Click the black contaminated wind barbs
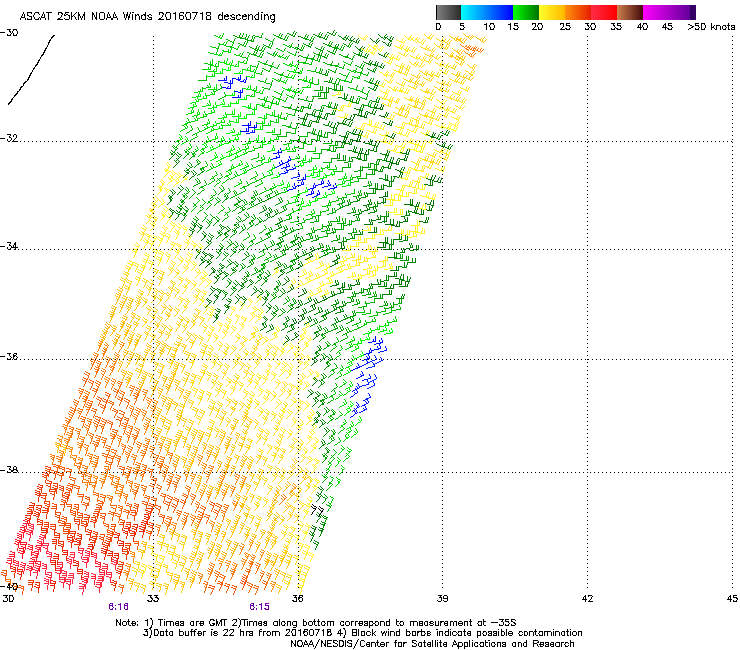 click(x=317, y=511)
